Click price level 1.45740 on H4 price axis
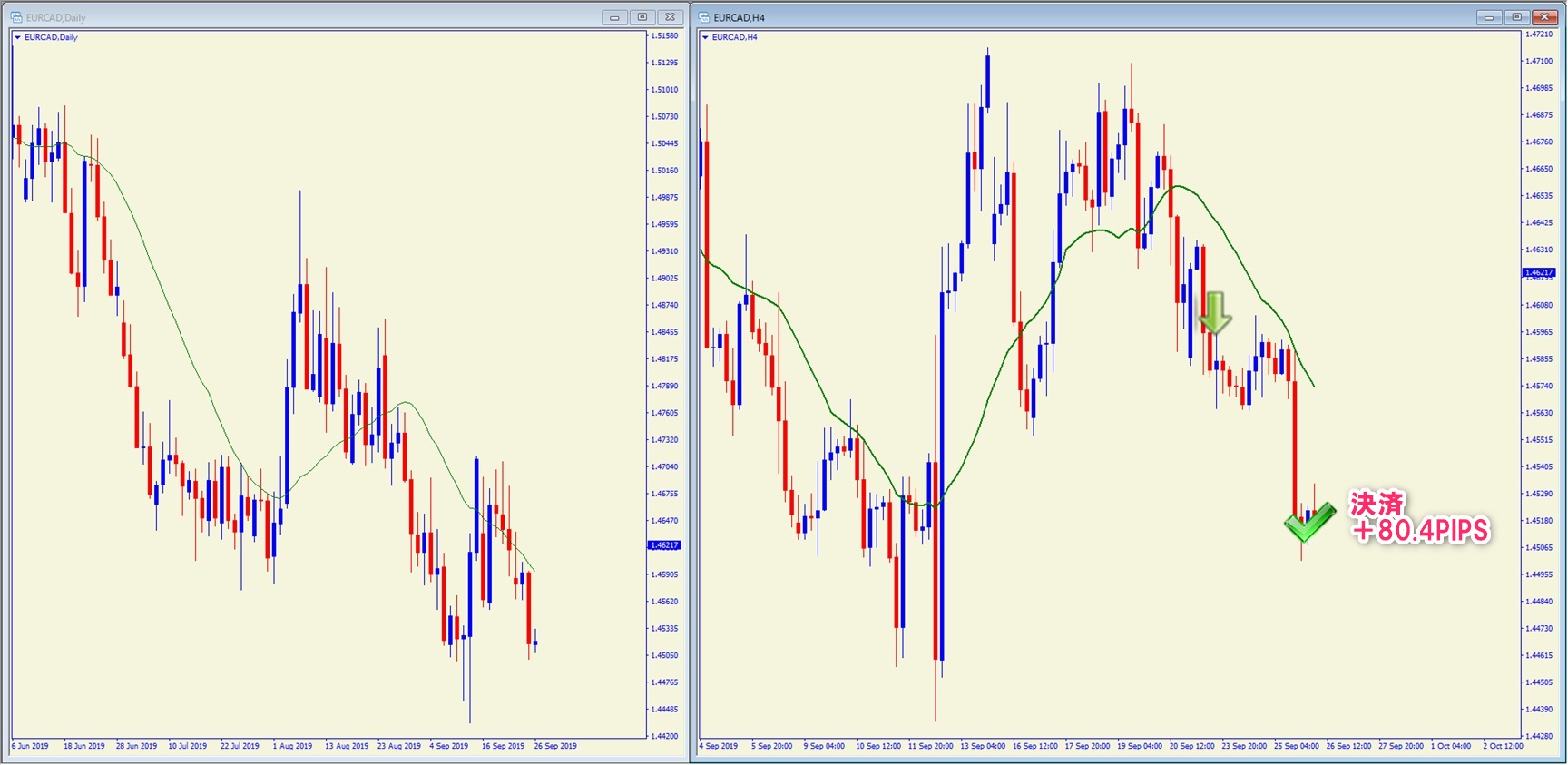This screenshot has width=1568, height=765. point(1540,386)
